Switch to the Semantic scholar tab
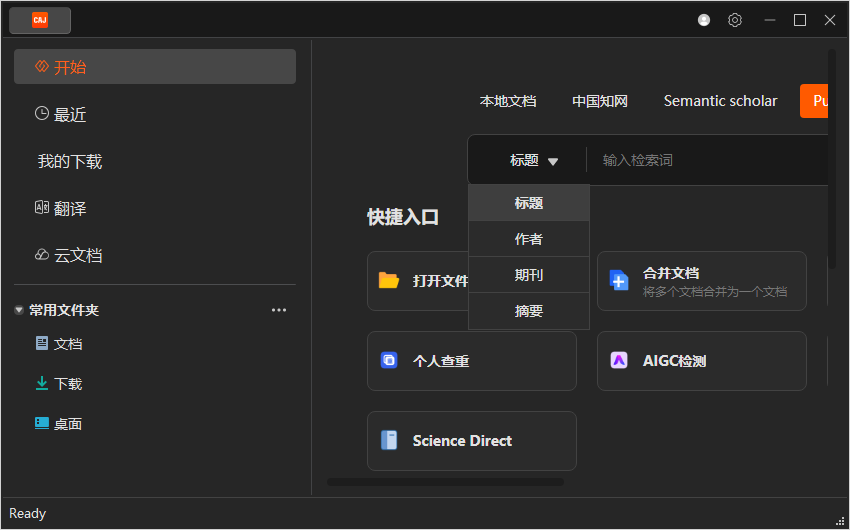Viewport: 850px width, 530px height. [720, 101]
